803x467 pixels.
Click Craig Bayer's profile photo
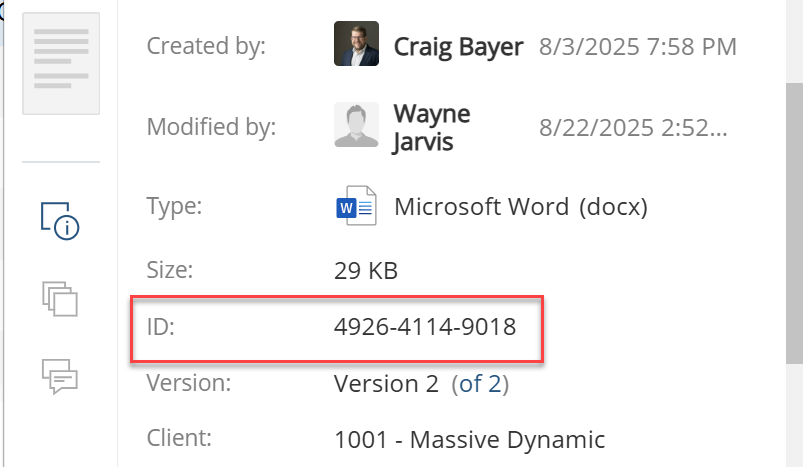[x=356, y=45]
